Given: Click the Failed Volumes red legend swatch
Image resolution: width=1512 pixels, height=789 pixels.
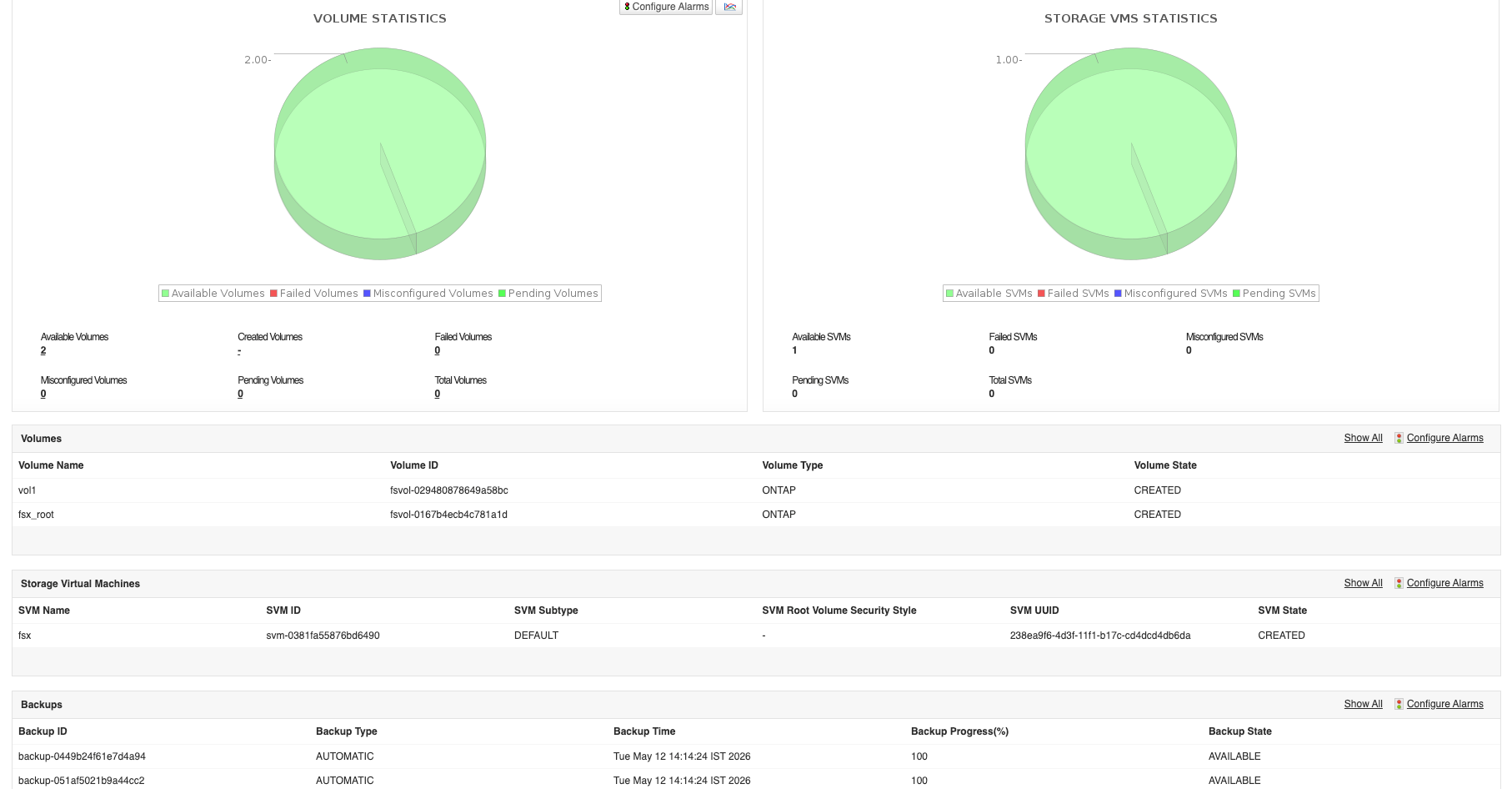Looking at the screenshot, I should (273, 294).
